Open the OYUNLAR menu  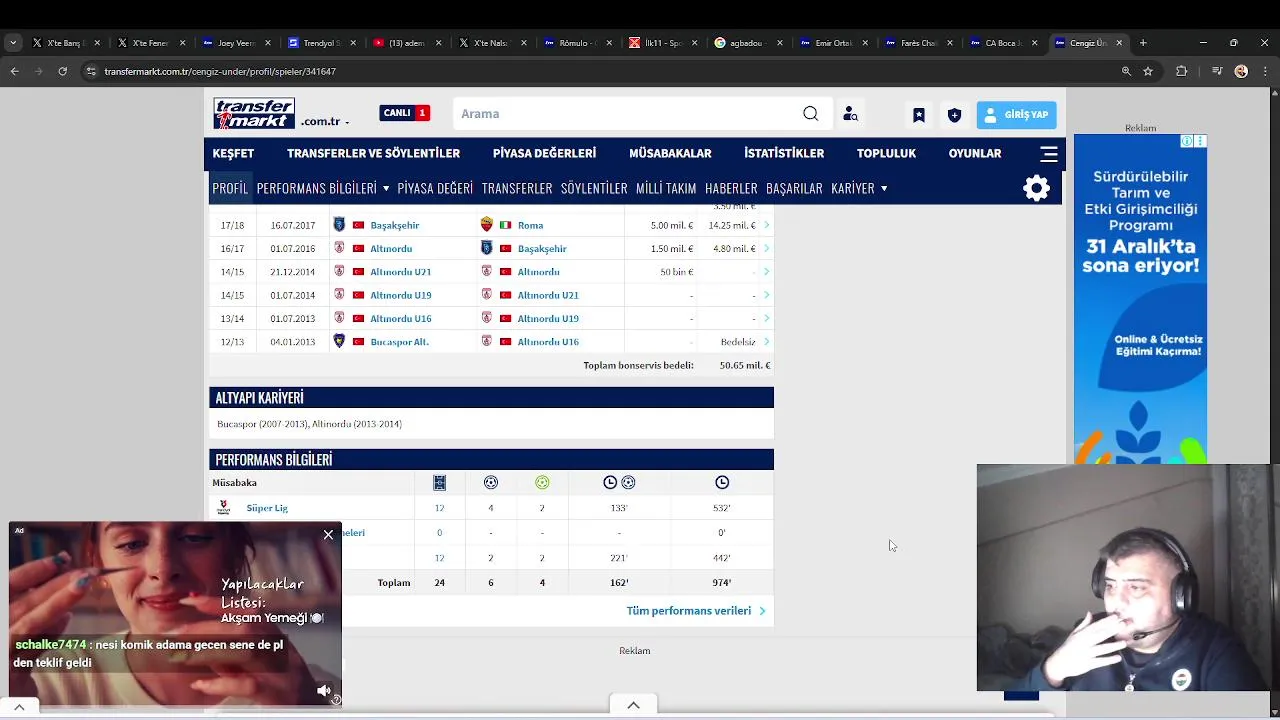975,153
